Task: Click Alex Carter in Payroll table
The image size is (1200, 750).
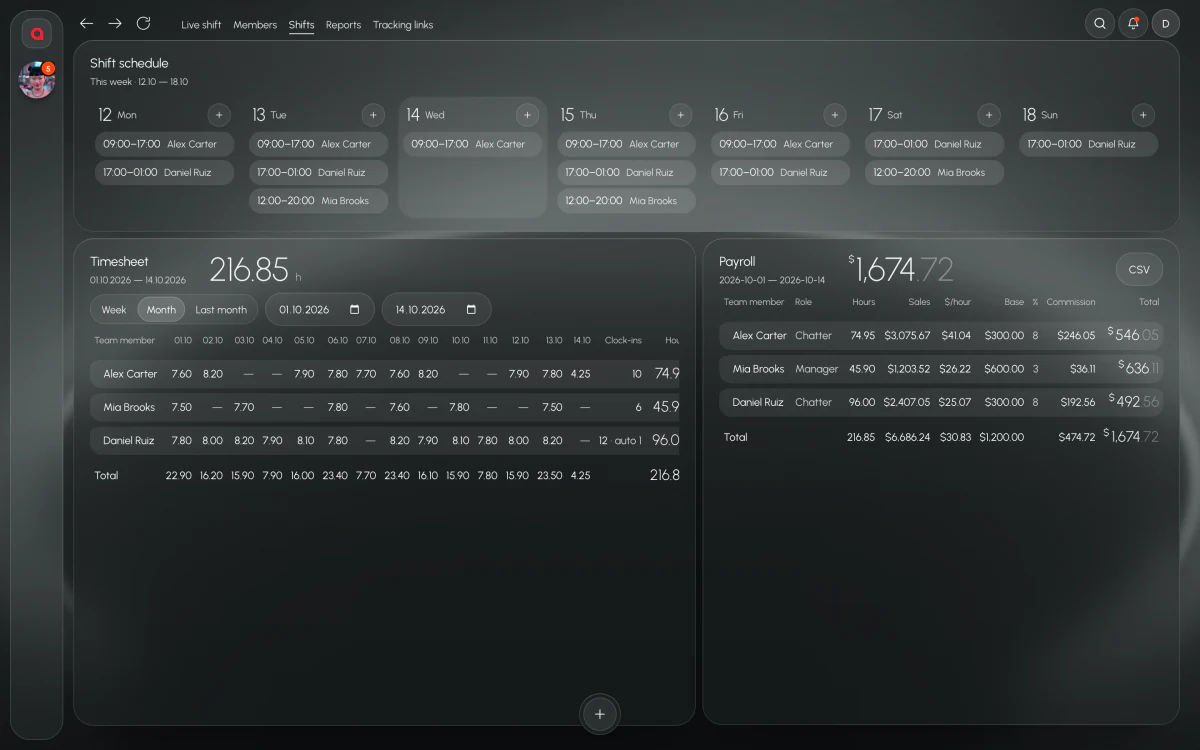Action: click(x=759, y=336)
